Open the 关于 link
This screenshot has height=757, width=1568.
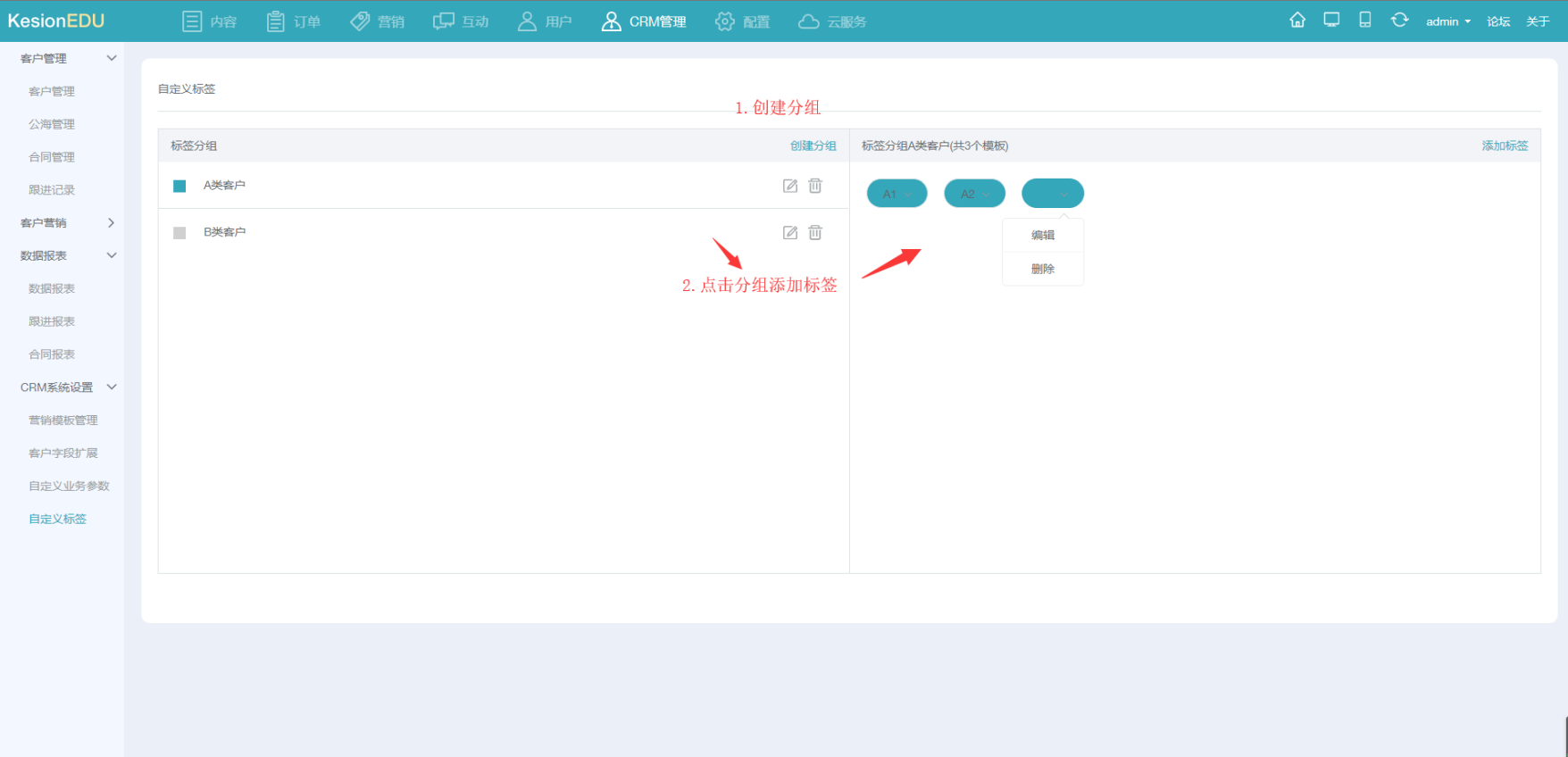pyautogui.click(x=1538, y=21)
